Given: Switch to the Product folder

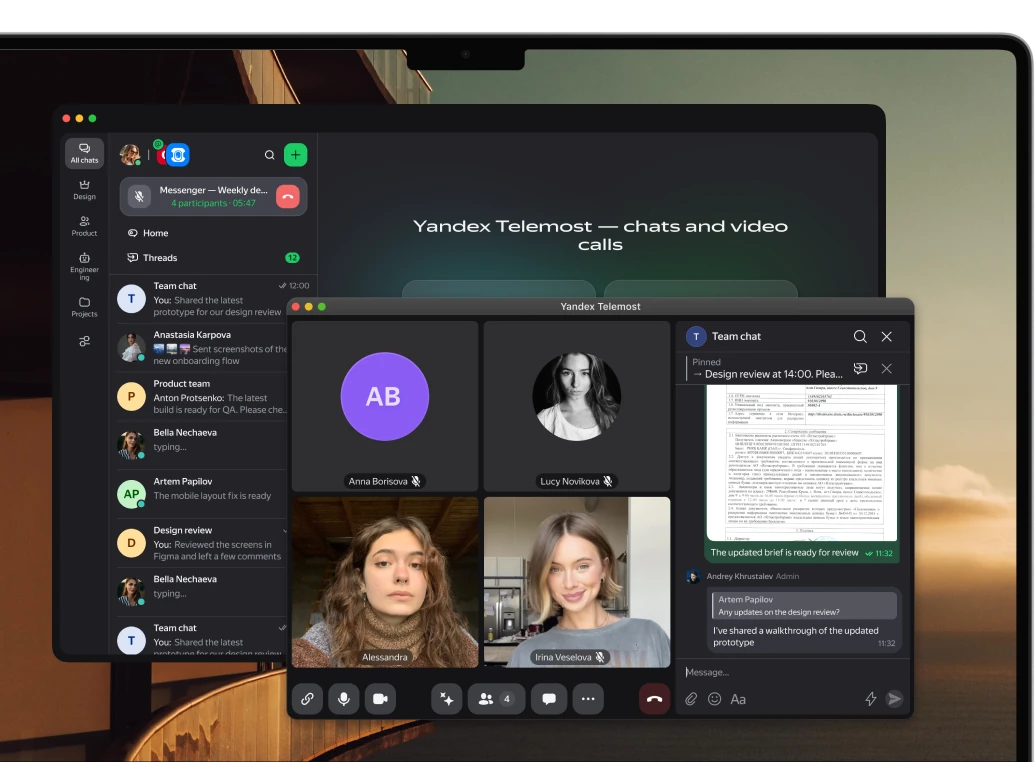Looking at the screenshot, I should (x=85, y=226).
